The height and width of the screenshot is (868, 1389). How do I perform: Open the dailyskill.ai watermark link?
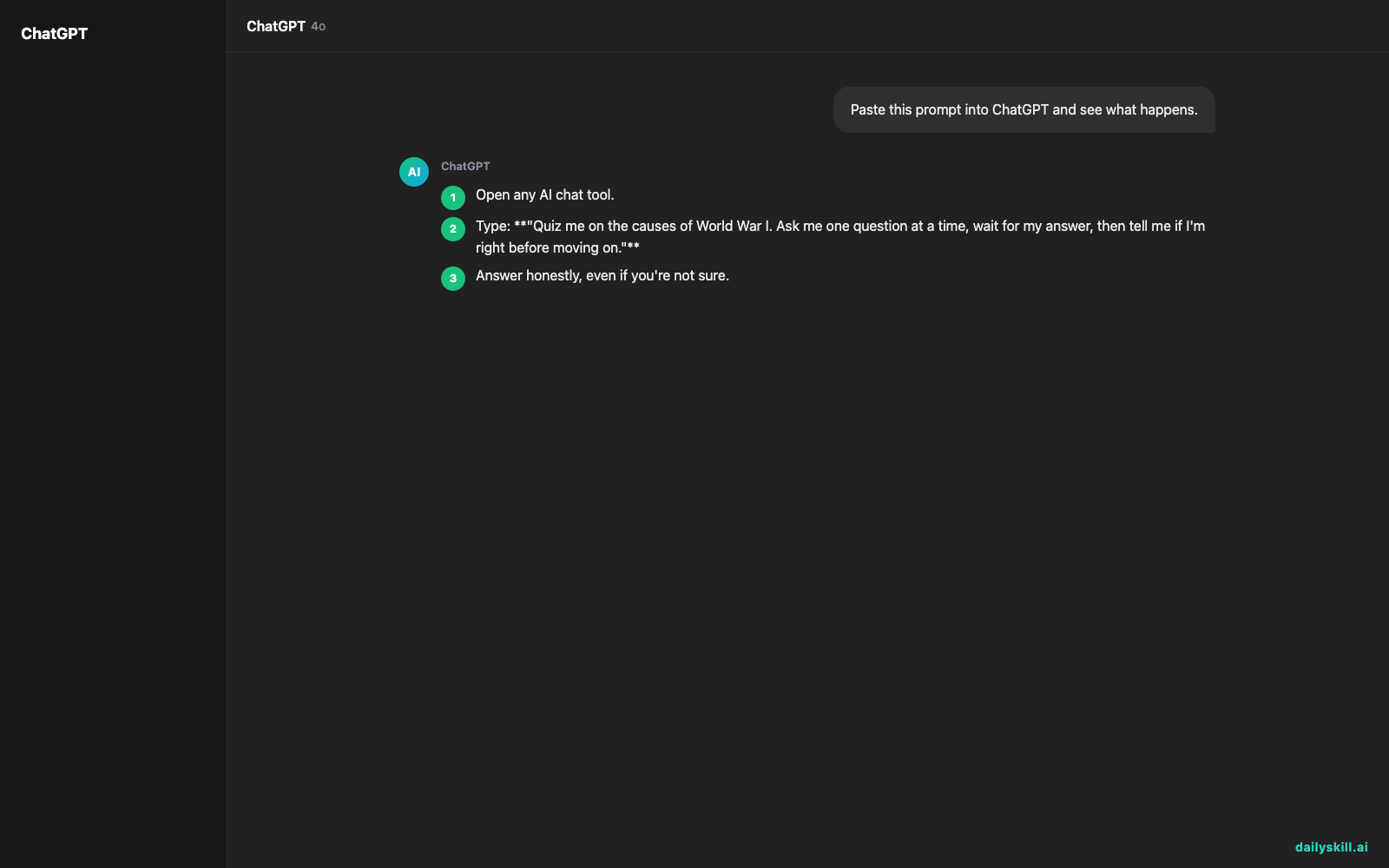coord(1331,847)
